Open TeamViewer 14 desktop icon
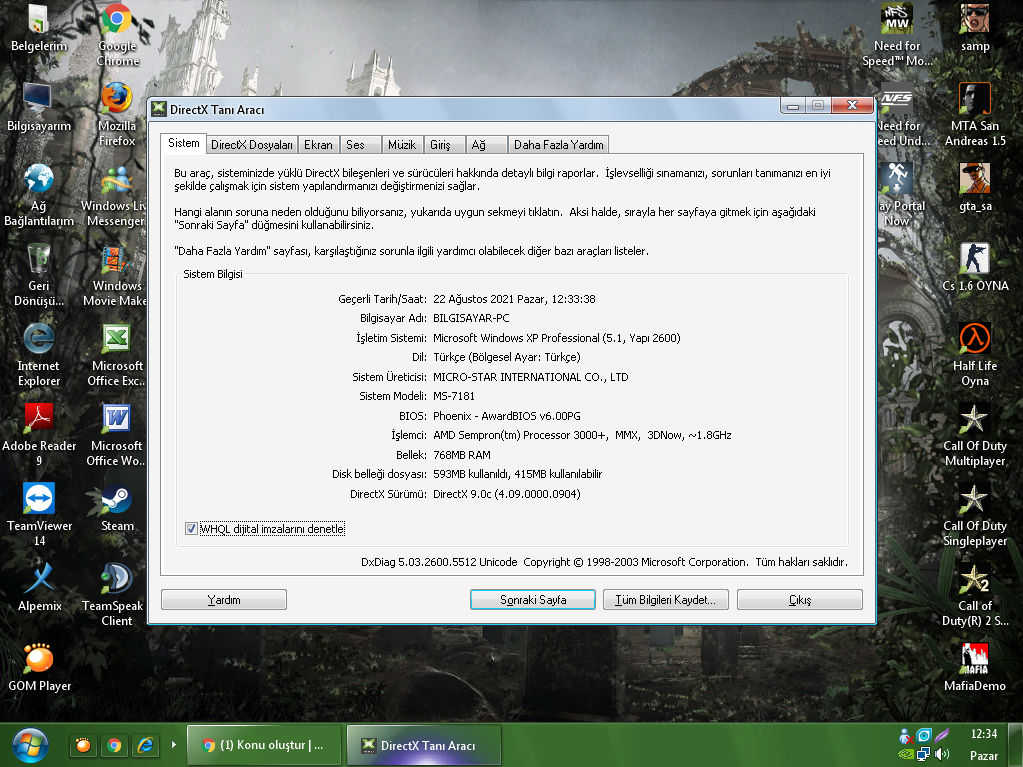Image resolution: width=1023 pixels, height=767 pixels. coord(38,515)
